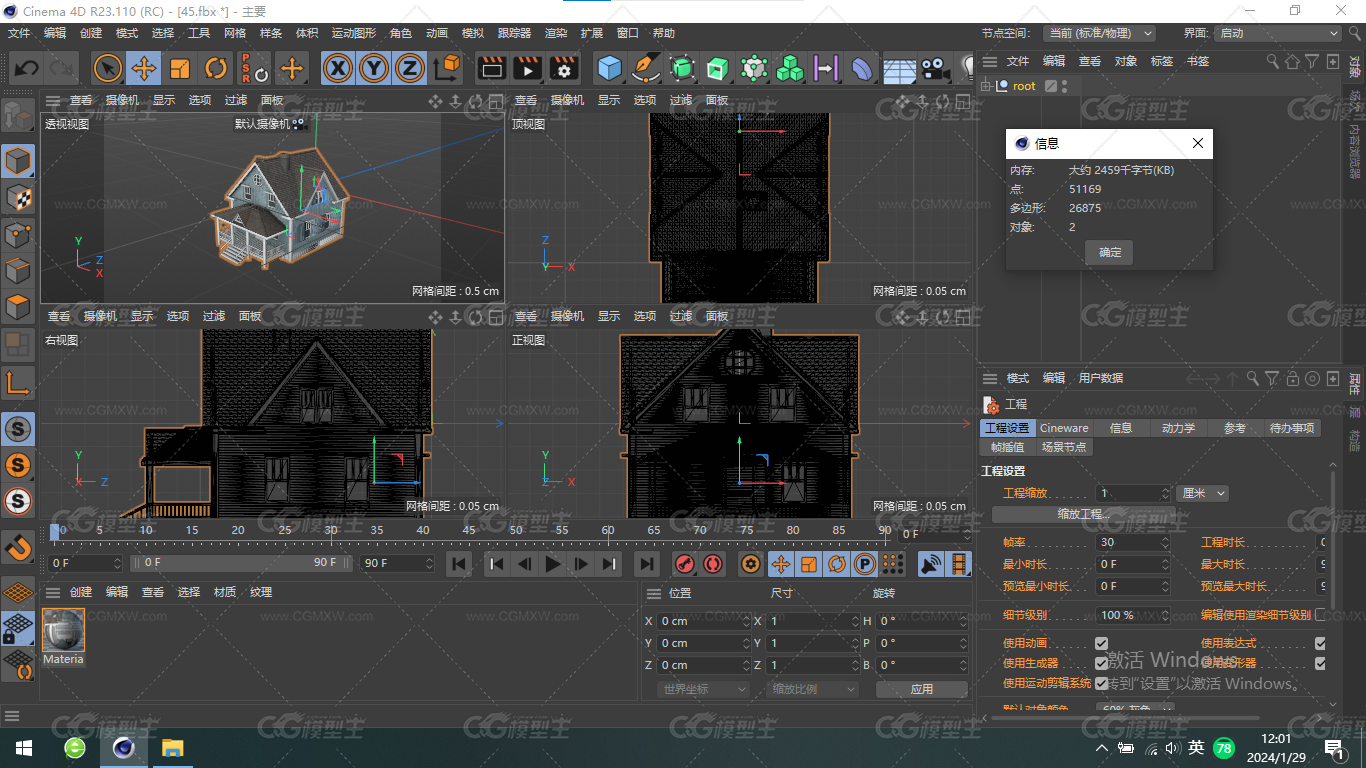Viewport: 1366px width, 768px height.
Task: Click the purple bend deformer icon
Action: pos(862,68)
